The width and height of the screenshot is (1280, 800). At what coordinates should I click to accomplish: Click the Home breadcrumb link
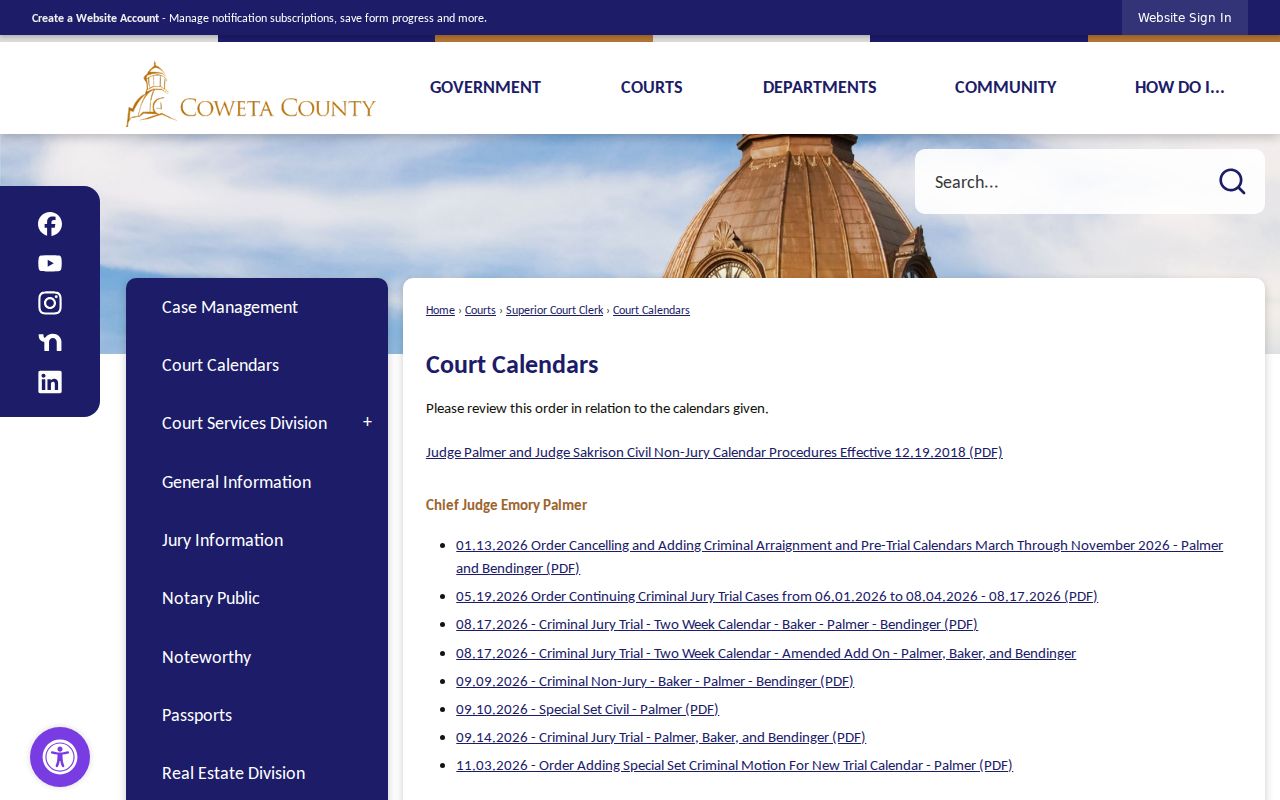coord(440,310)
